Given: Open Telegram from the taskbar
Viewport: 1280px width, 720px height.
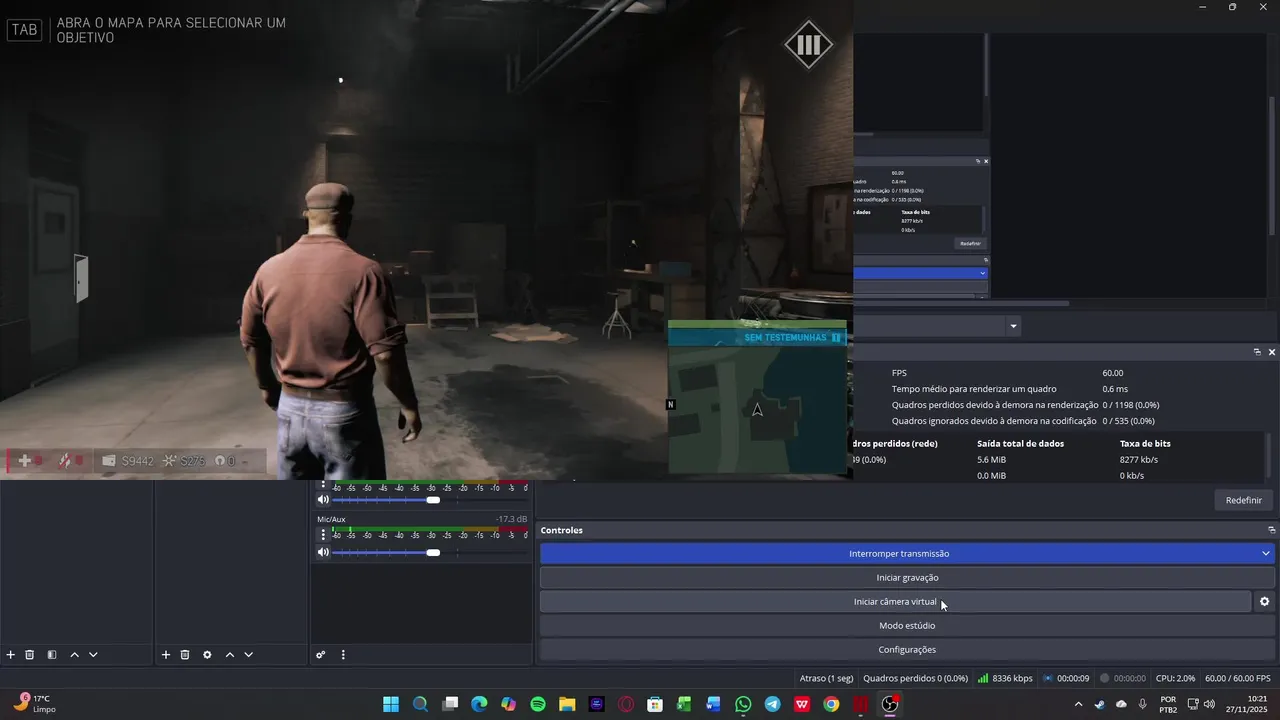Looking at the screenshot, I should tap(772, 704).
